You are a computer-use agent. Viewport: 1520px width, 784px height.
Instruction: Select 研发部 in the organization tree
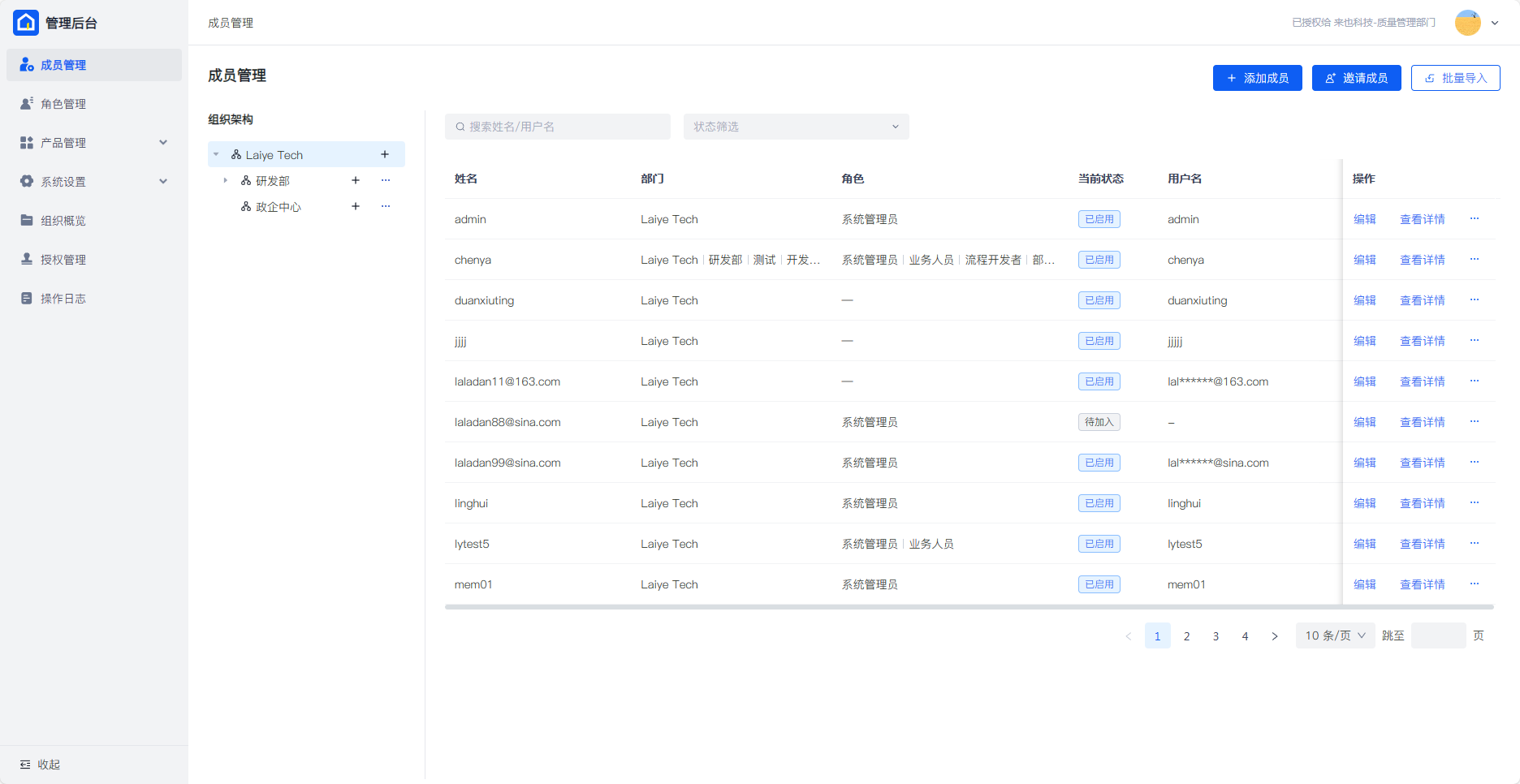pos(273,181)
